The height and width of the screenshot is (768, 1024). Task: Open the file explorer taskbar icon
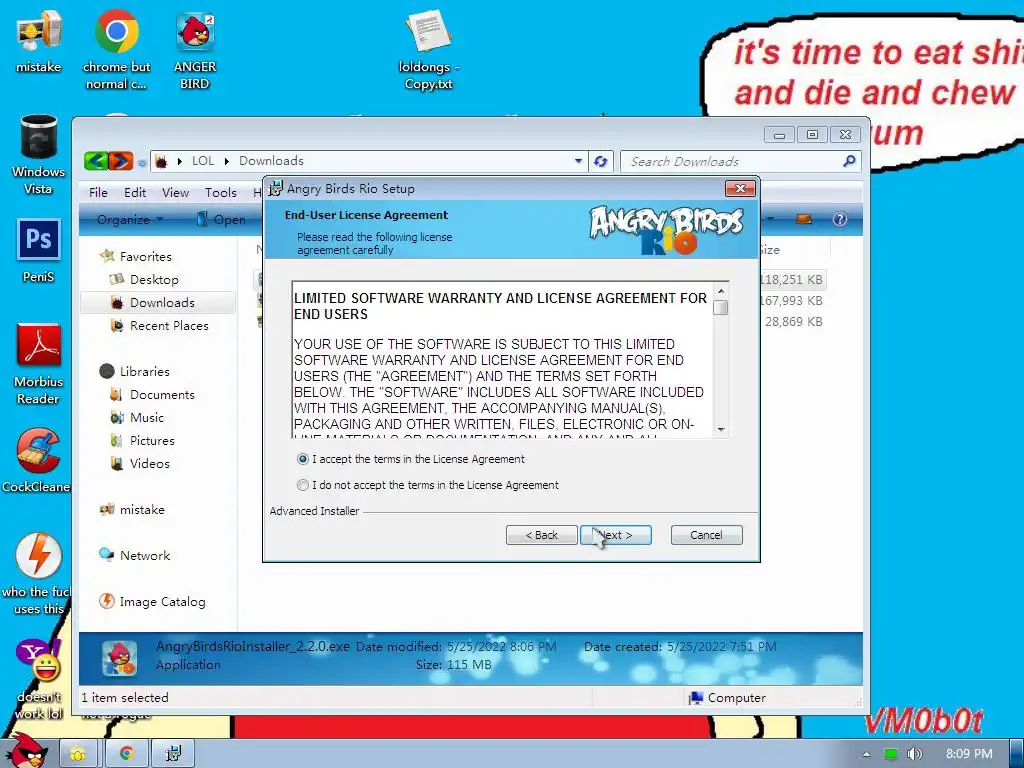(78, 754)
